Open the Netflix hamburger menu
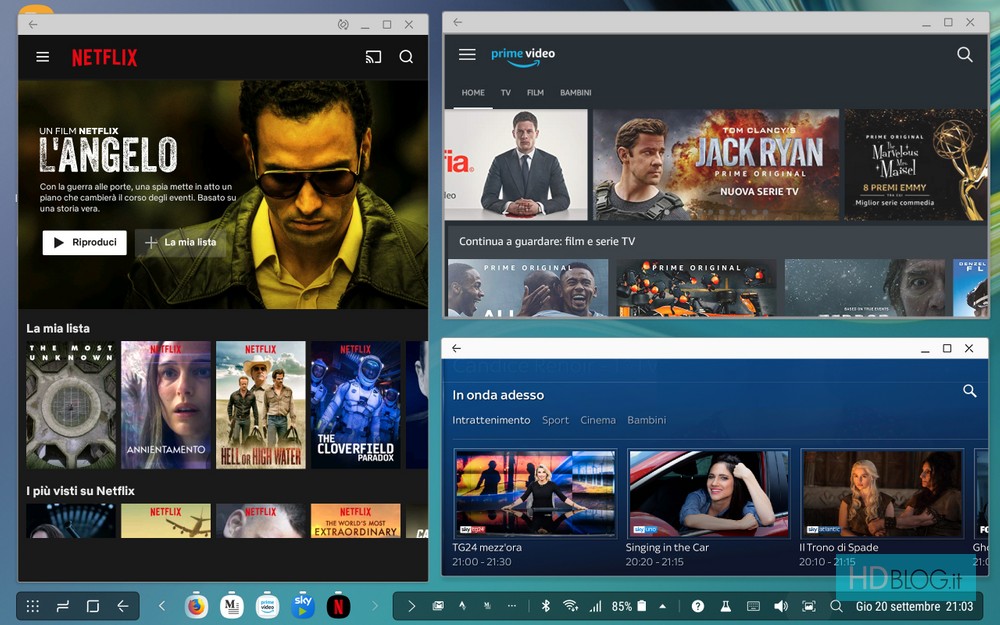Screen dimensions: 1000x625 [x=43, y=57]
